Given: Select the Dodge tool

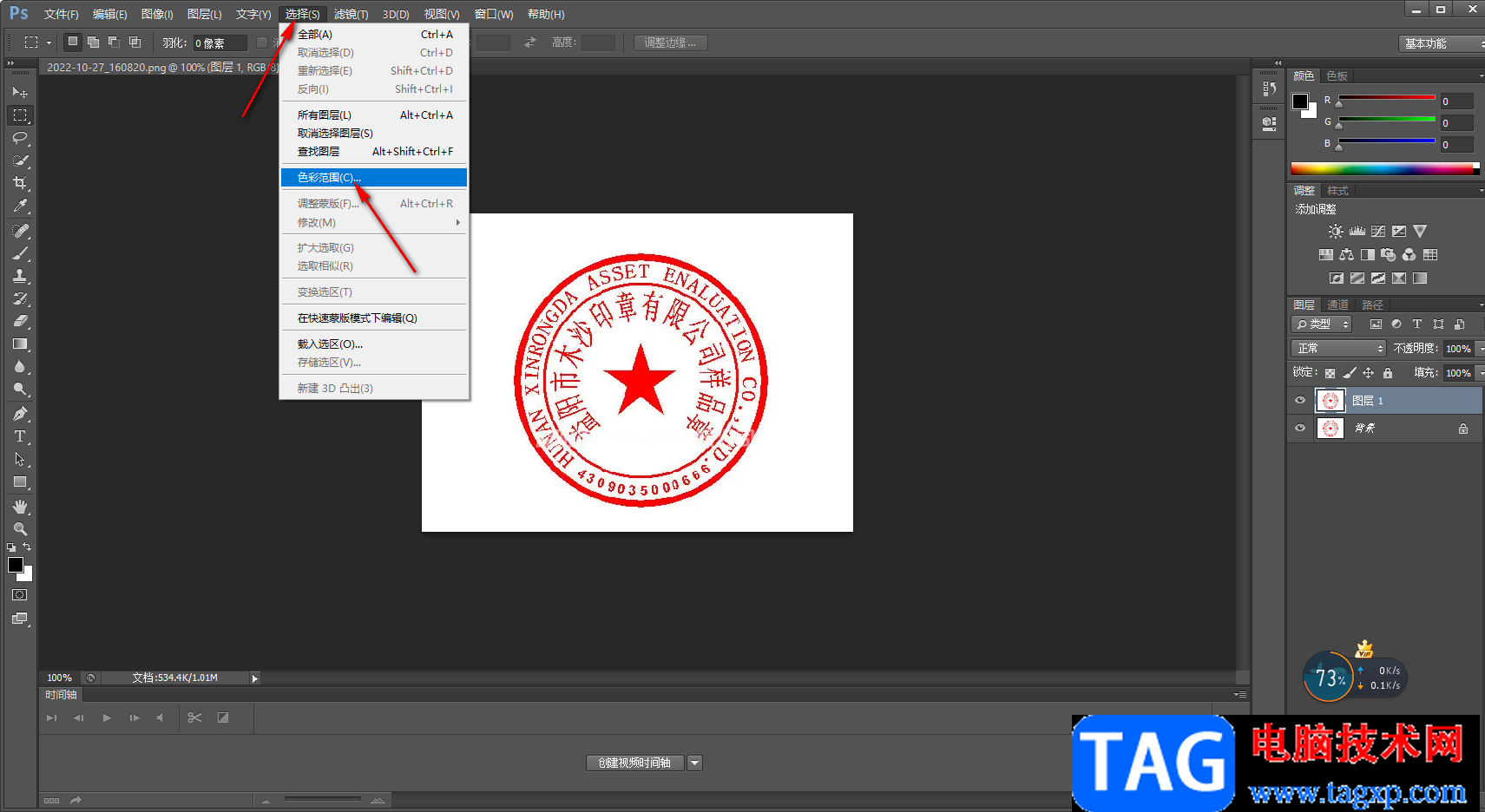Looking at the screenshot, I should pyautogui.click(x=20, y=389).
